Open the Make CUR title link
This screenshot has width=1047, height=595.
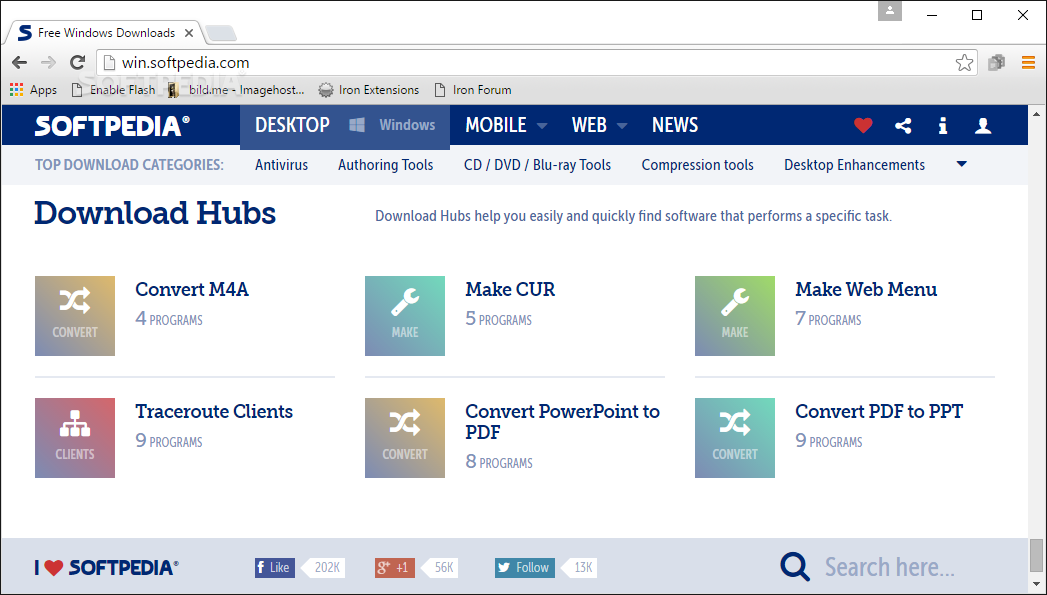tap(510, 289)
